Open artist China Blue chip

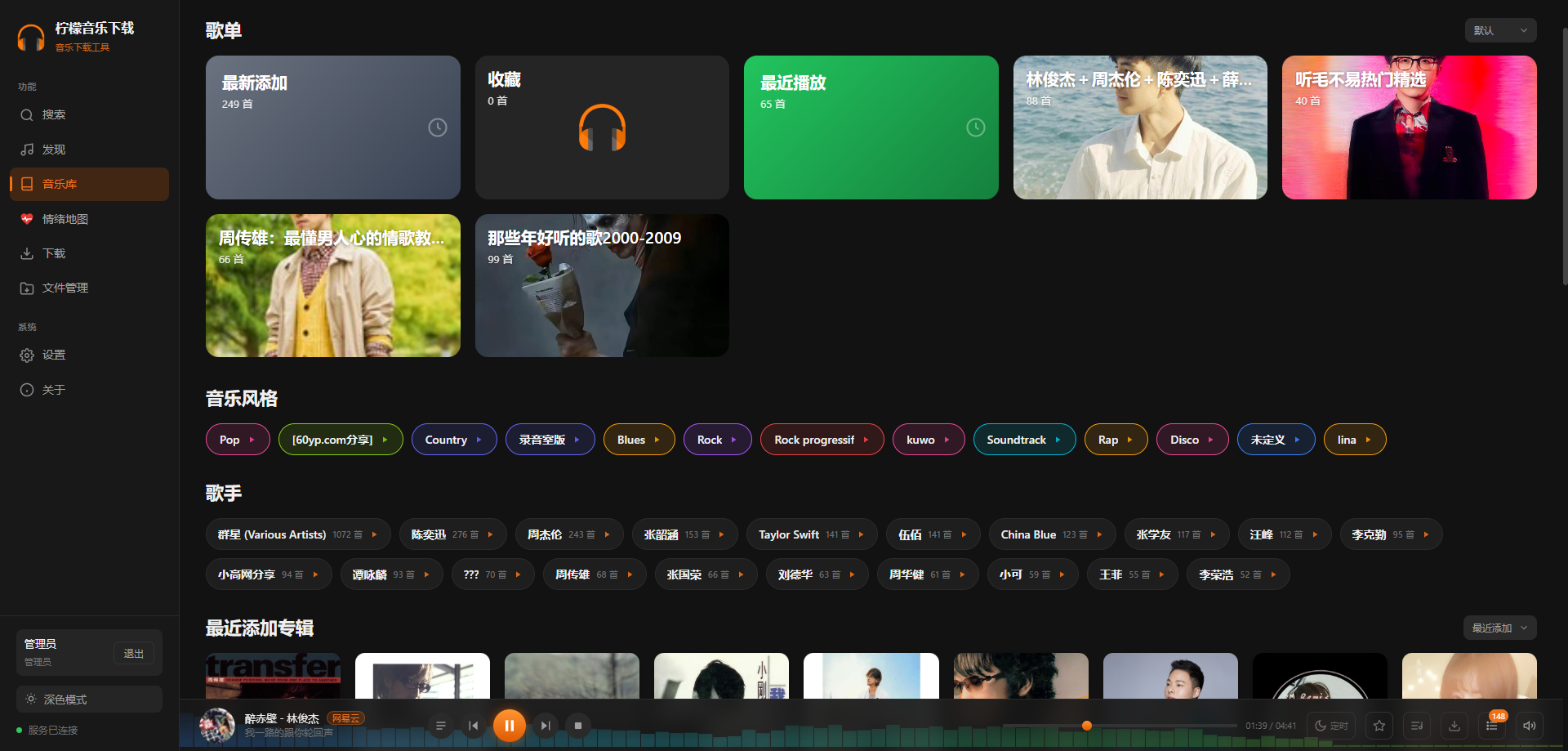1052,534
